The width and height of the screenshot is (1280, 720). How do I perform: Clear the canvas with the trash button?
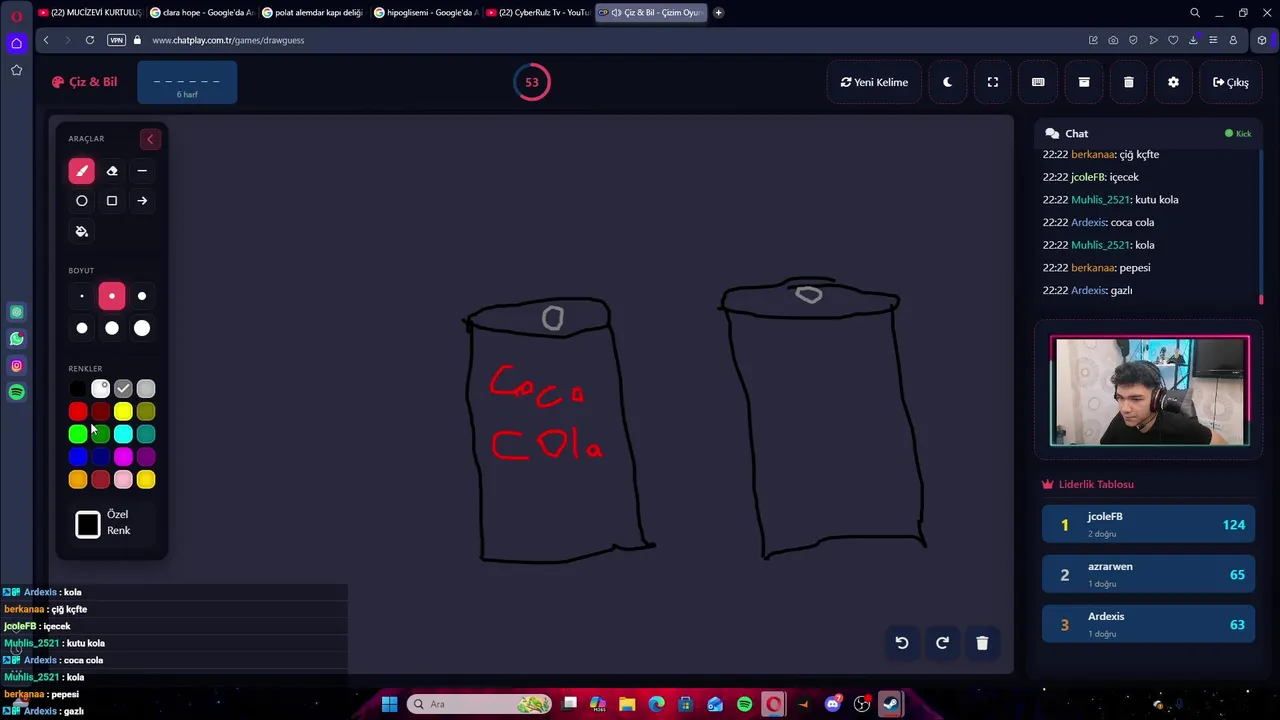pyautogui.click(x=982, y=643)
